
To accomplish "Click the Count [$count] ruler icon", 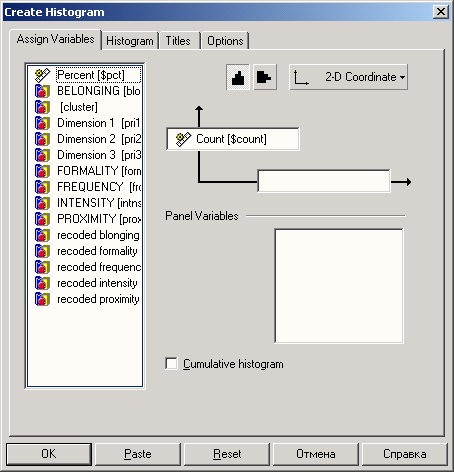I will [183, 139].
